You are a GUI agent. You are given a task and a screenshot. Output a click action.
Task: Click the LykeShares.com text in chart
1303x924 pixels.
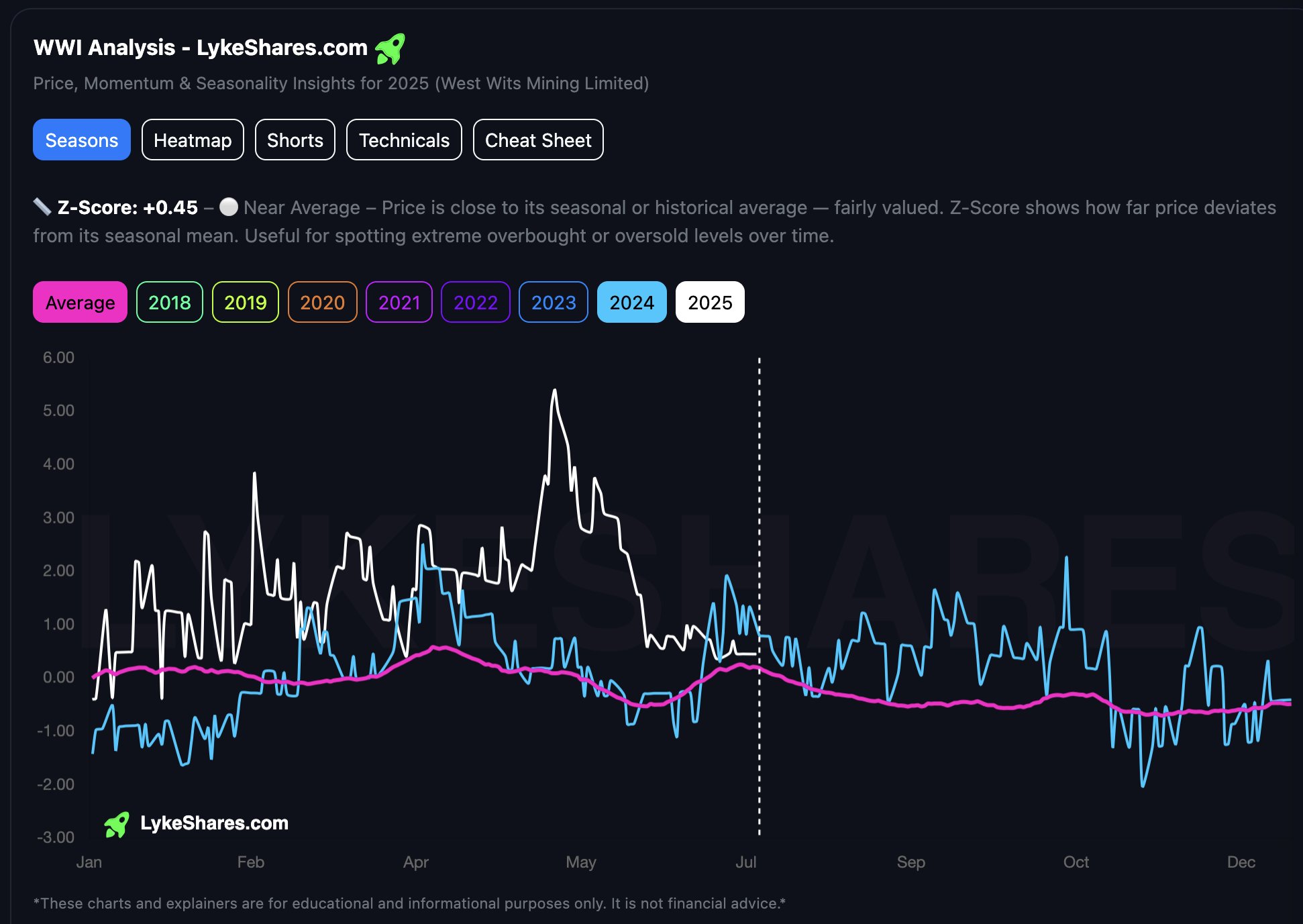(x=214, y=823)
